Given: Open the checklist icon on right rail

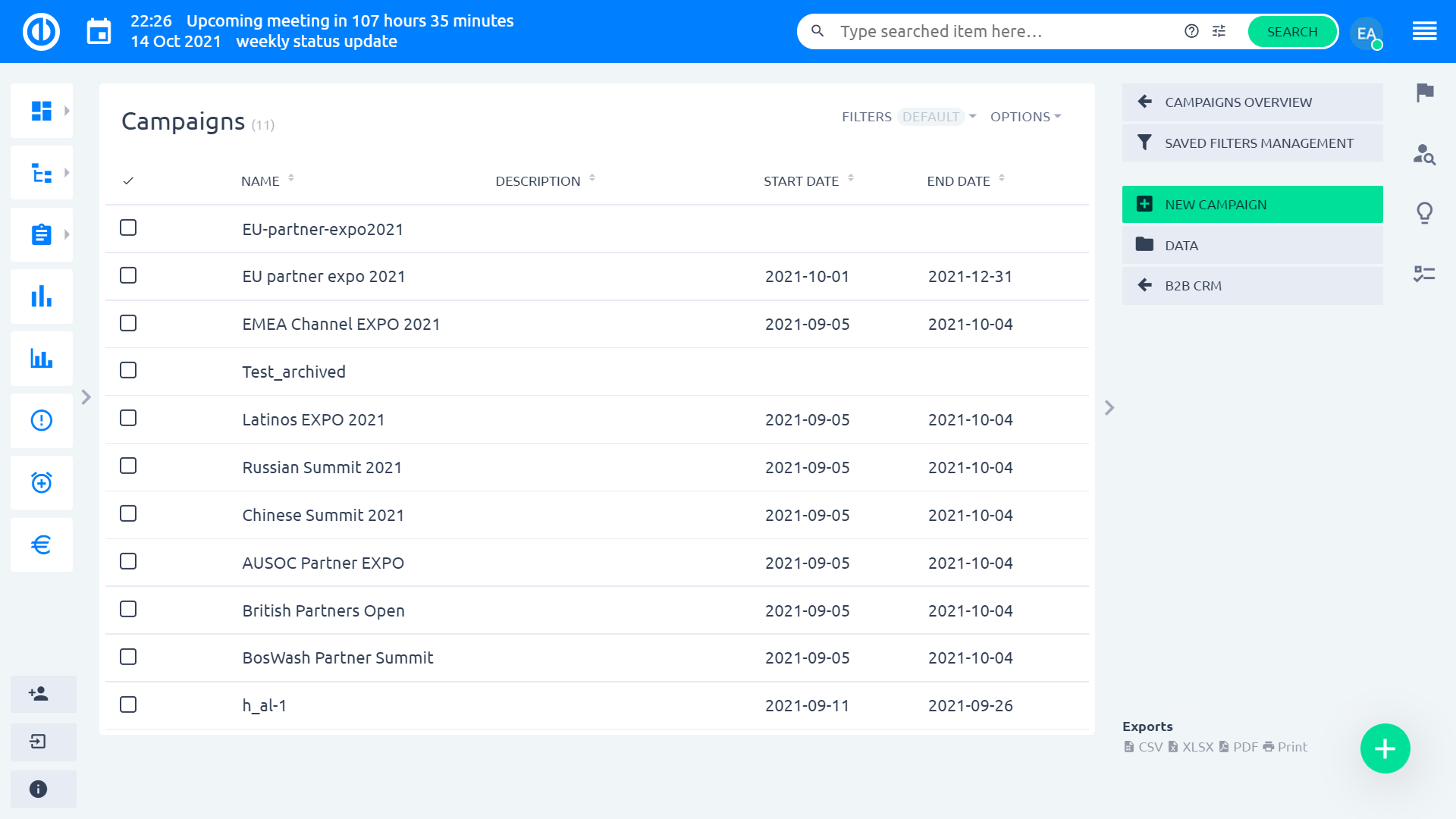Looking at the screenshot, I should click(x=1425, y=274).
